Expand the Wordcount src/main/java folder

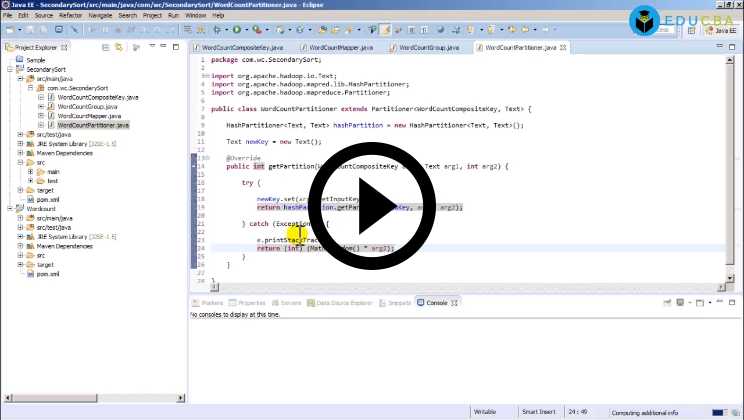coord(20,217)
